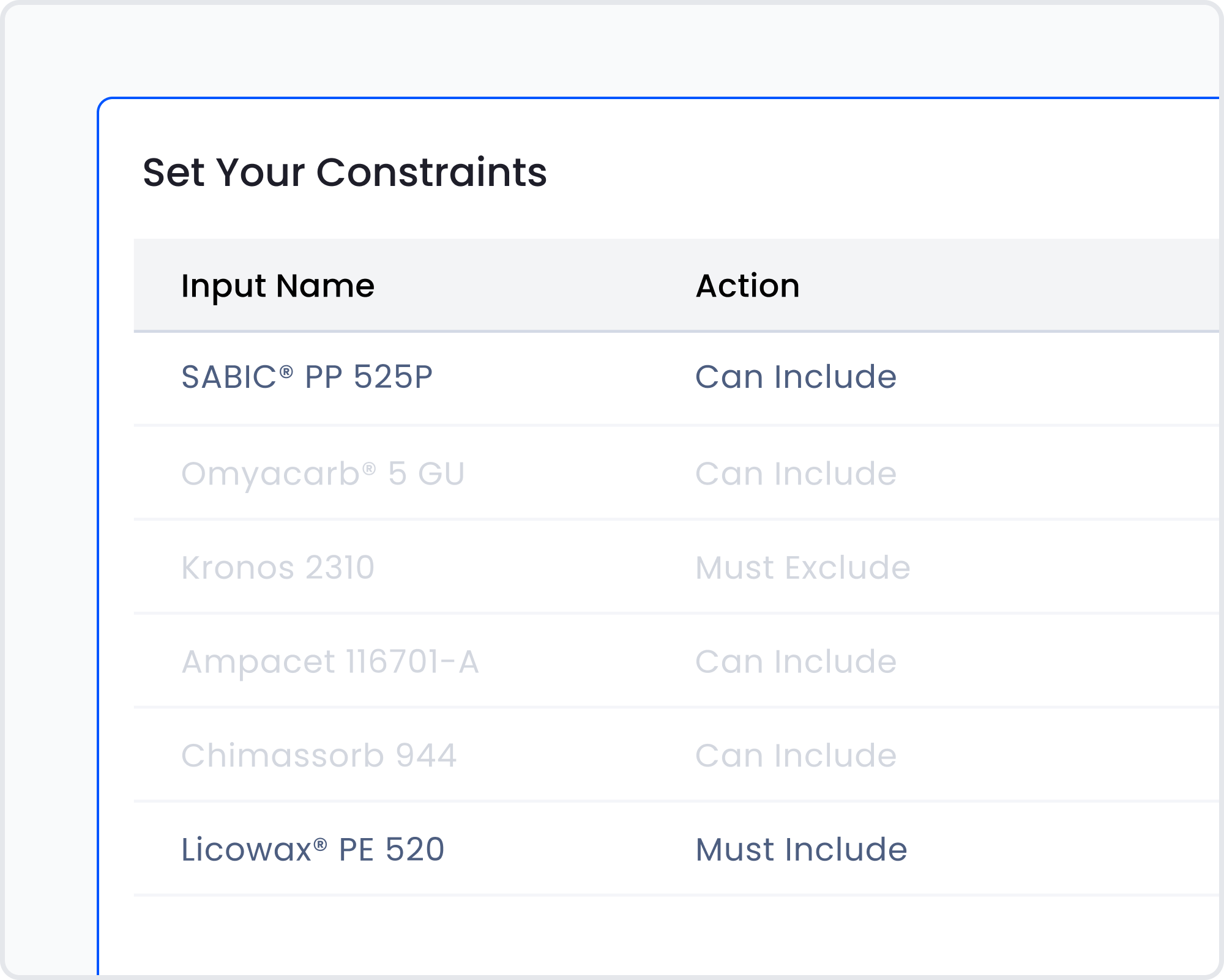Select the SABIC PP 525P input row

pyautogui.click(x=307, y=377)
